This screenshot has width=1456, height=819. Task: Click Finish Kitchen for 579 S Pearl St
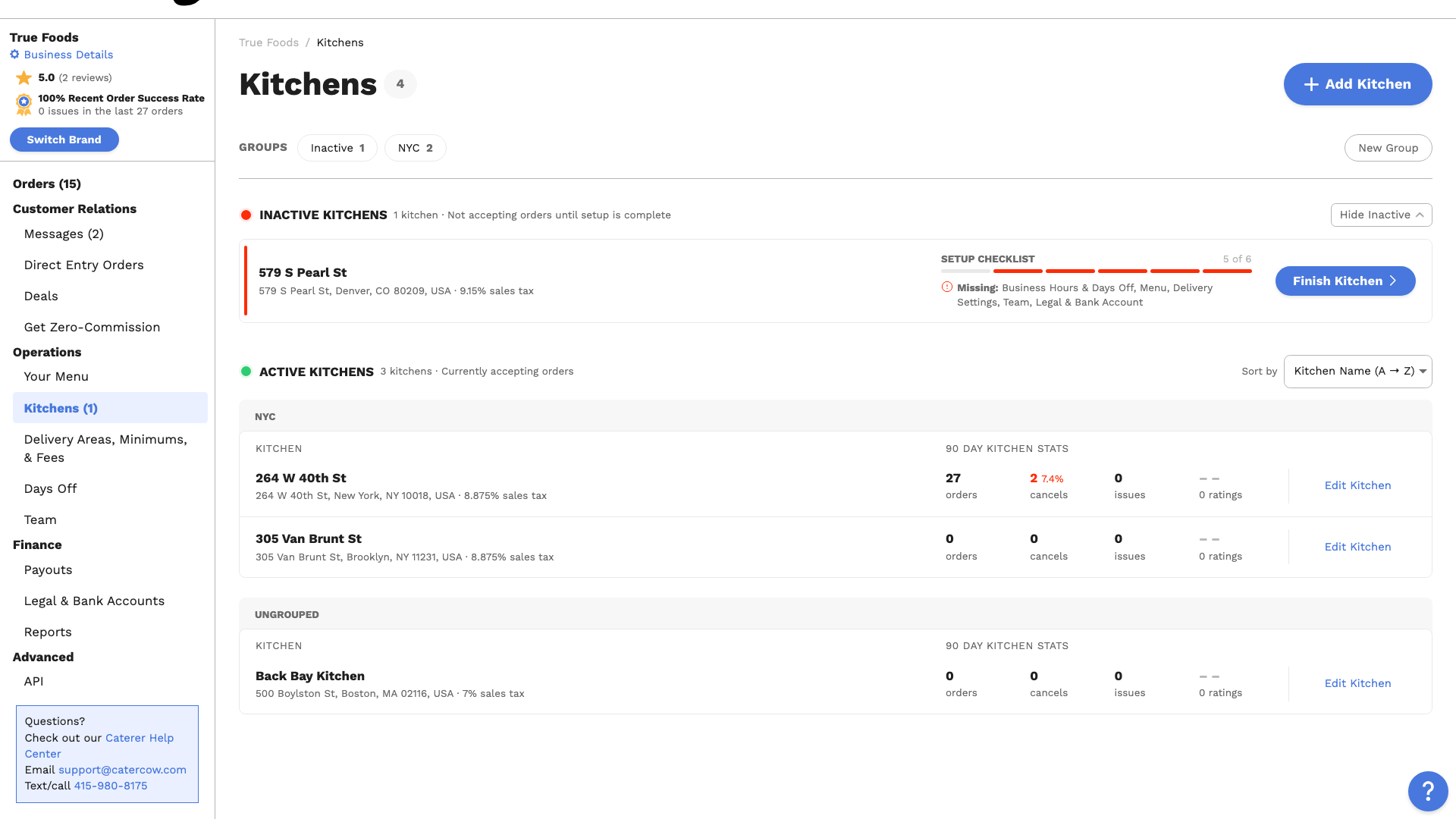(1345, 281)
